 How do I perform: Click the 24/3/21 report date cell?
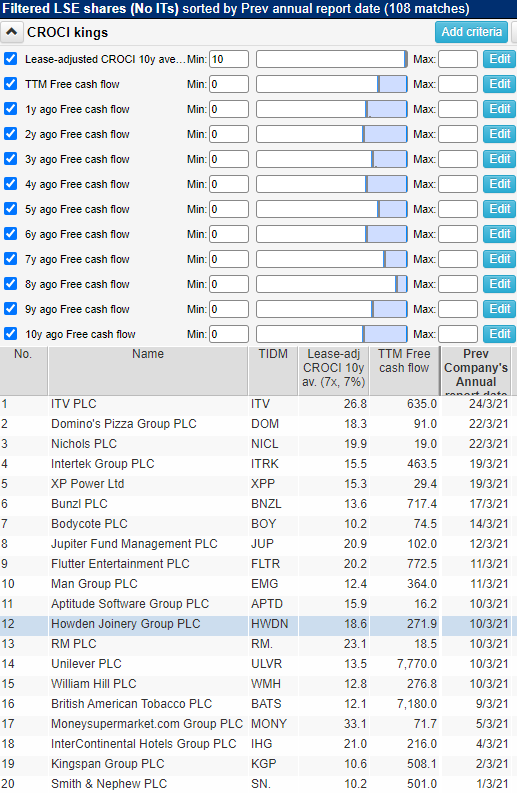click(488, 404)
